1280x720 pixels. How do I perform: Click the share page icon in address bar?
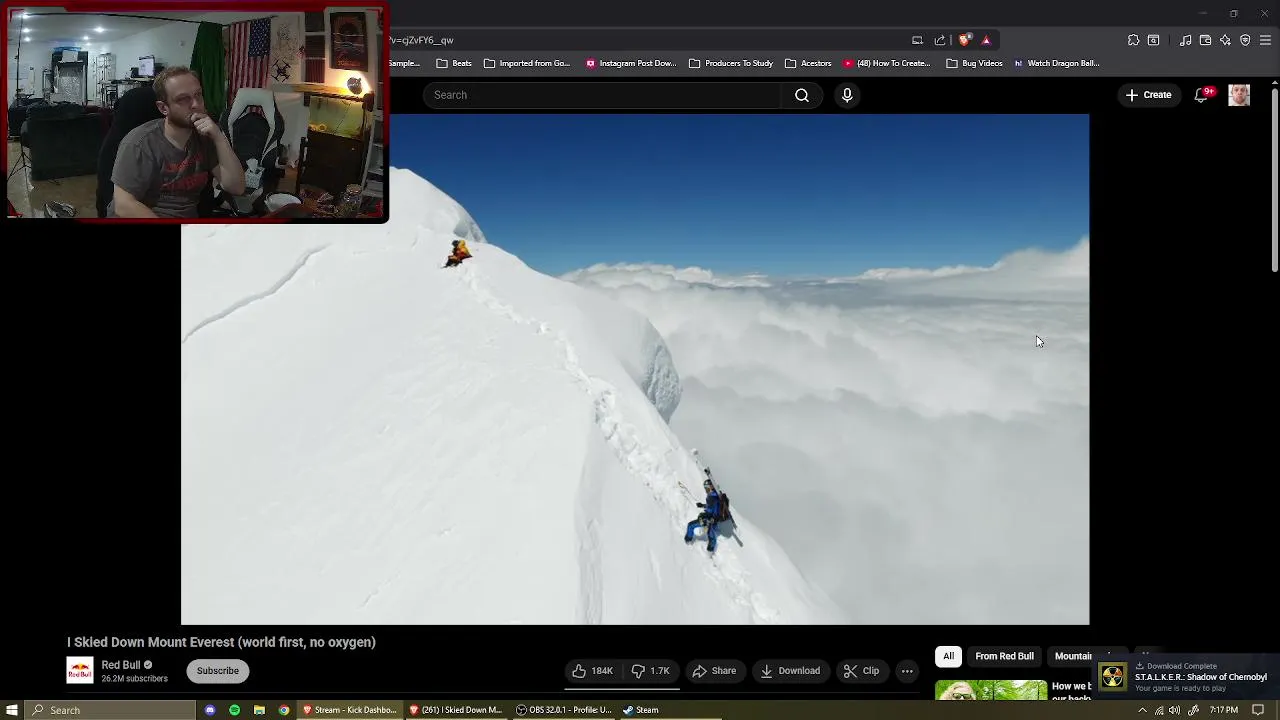pos(940,40)
